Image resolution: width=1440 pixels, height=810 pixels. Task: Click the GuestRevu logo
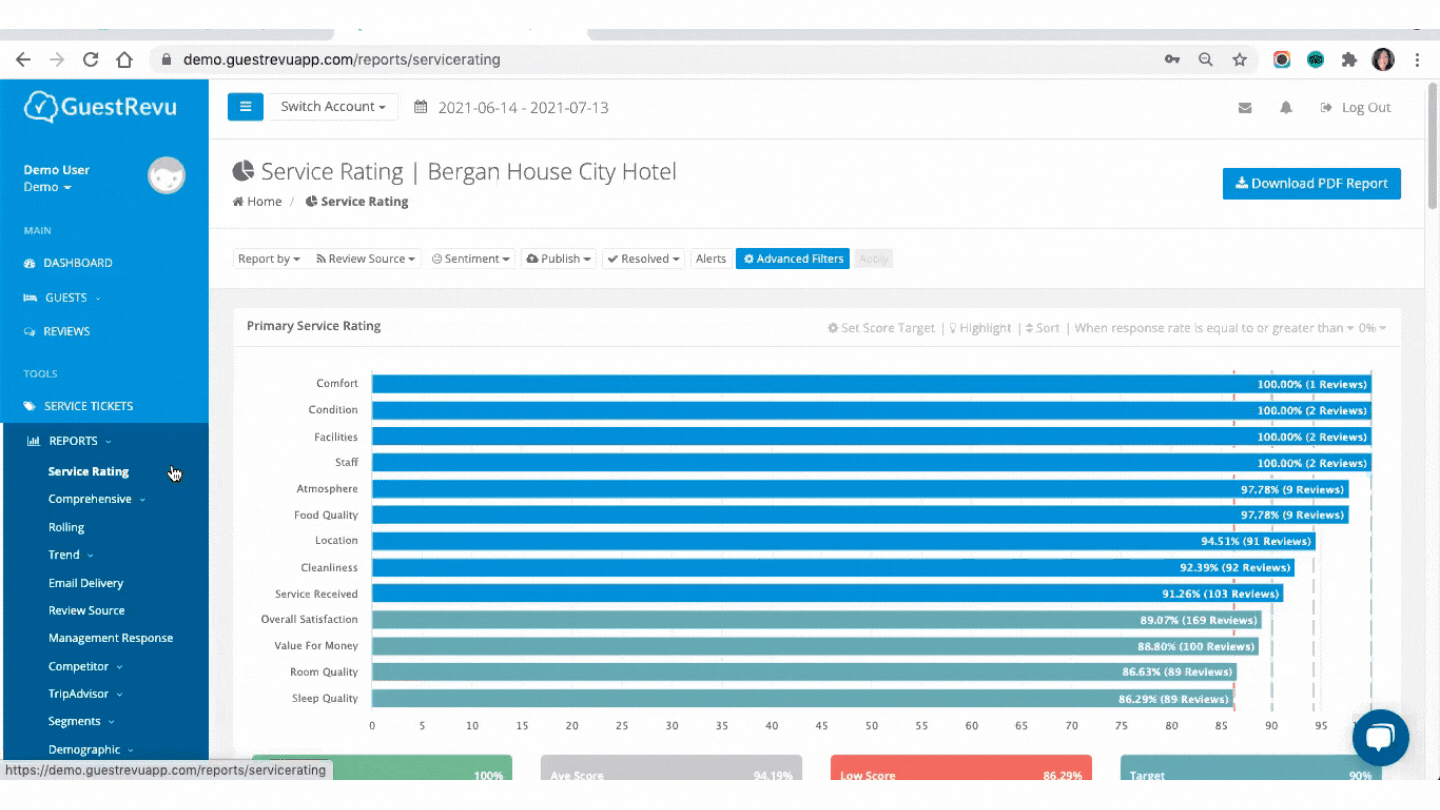pyautogui.click(x=100, y=107)
